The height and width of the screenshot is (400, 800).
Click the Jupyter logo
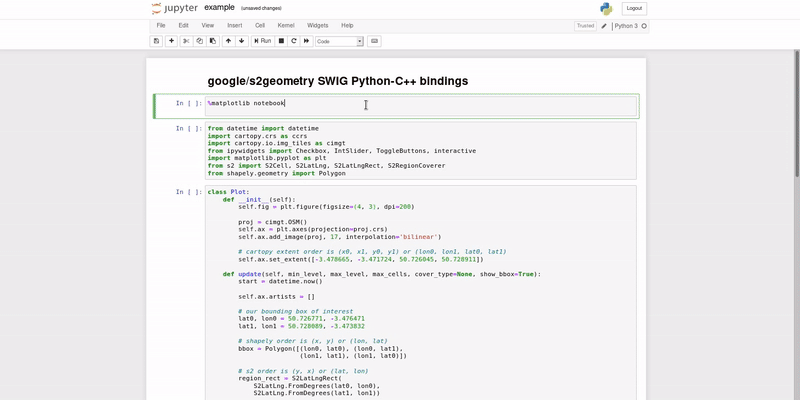174,8
